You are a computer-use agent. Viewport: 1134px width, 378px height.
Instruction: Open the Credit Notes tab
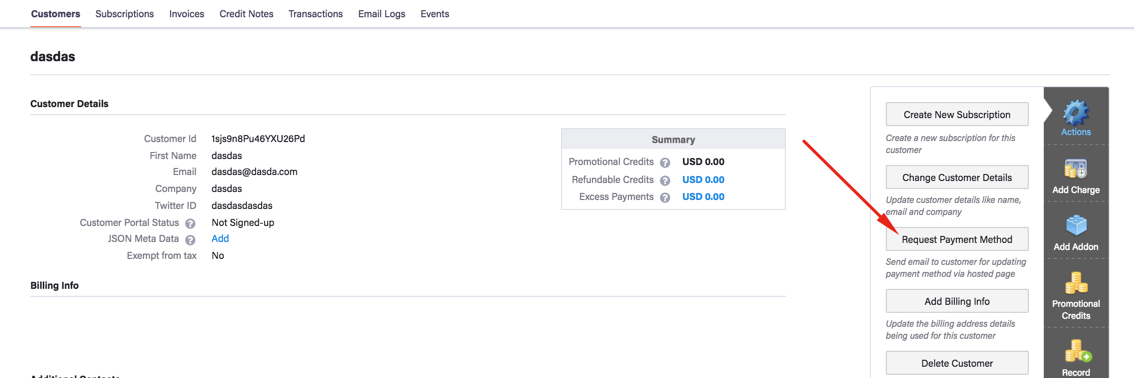point(247,14)
